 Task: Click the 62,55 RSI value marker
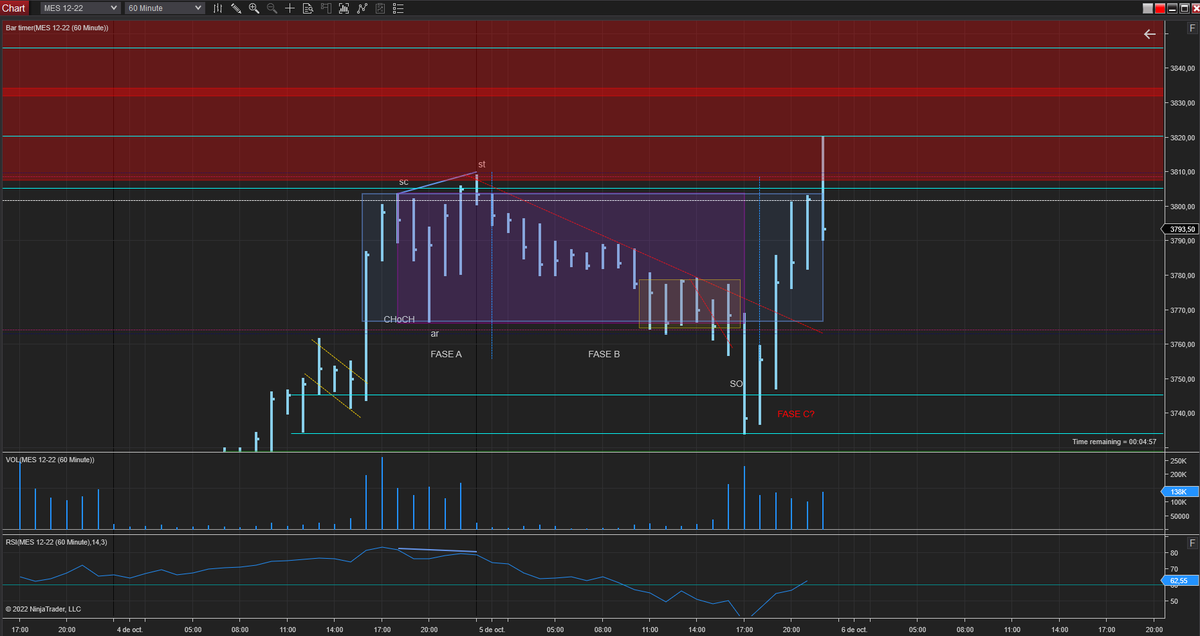coord(1179,581)
